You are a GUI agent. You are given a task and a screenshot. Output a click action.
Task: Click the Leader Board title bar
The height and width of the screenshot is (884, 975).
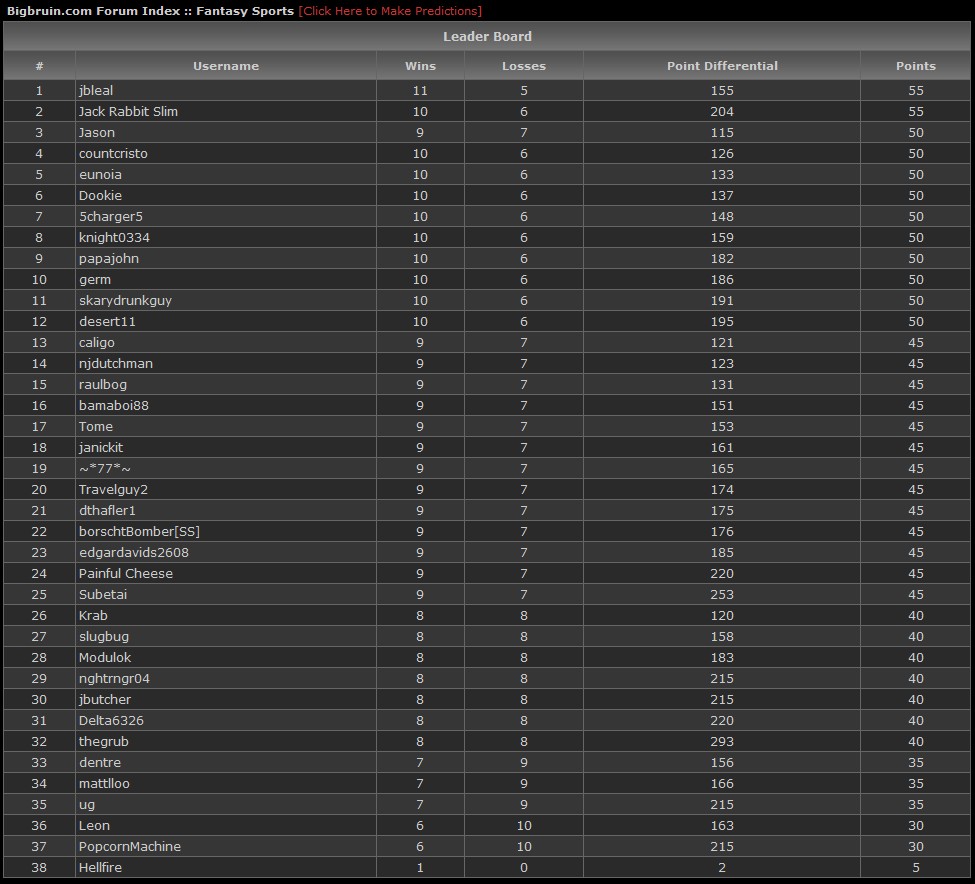(x=487, y=36)
